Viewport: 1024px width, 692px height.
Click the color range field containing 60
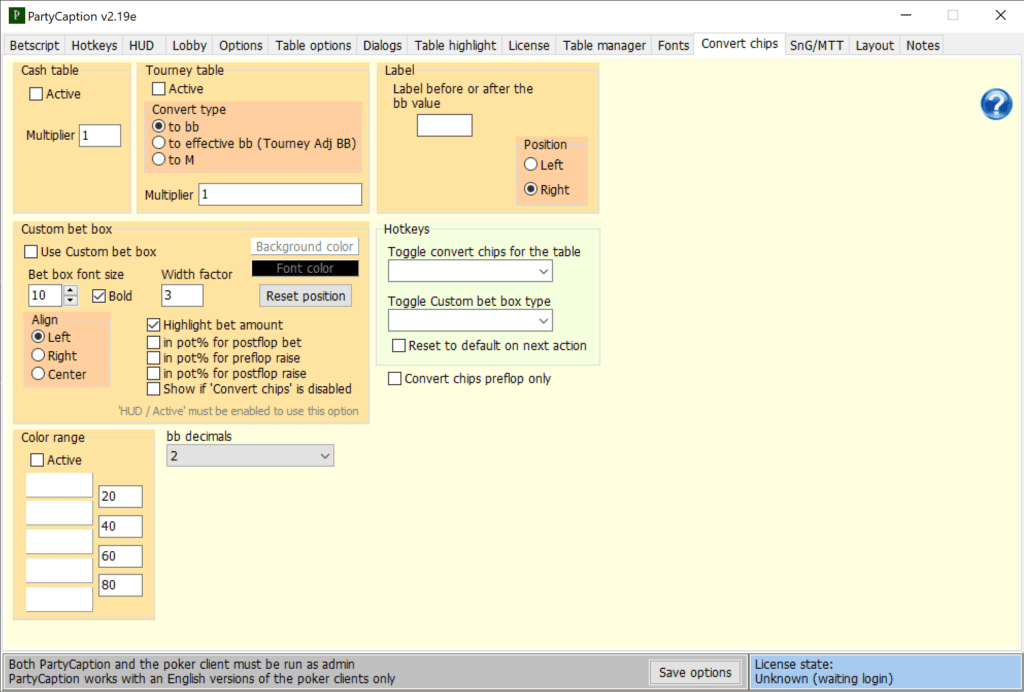point(120,556)
